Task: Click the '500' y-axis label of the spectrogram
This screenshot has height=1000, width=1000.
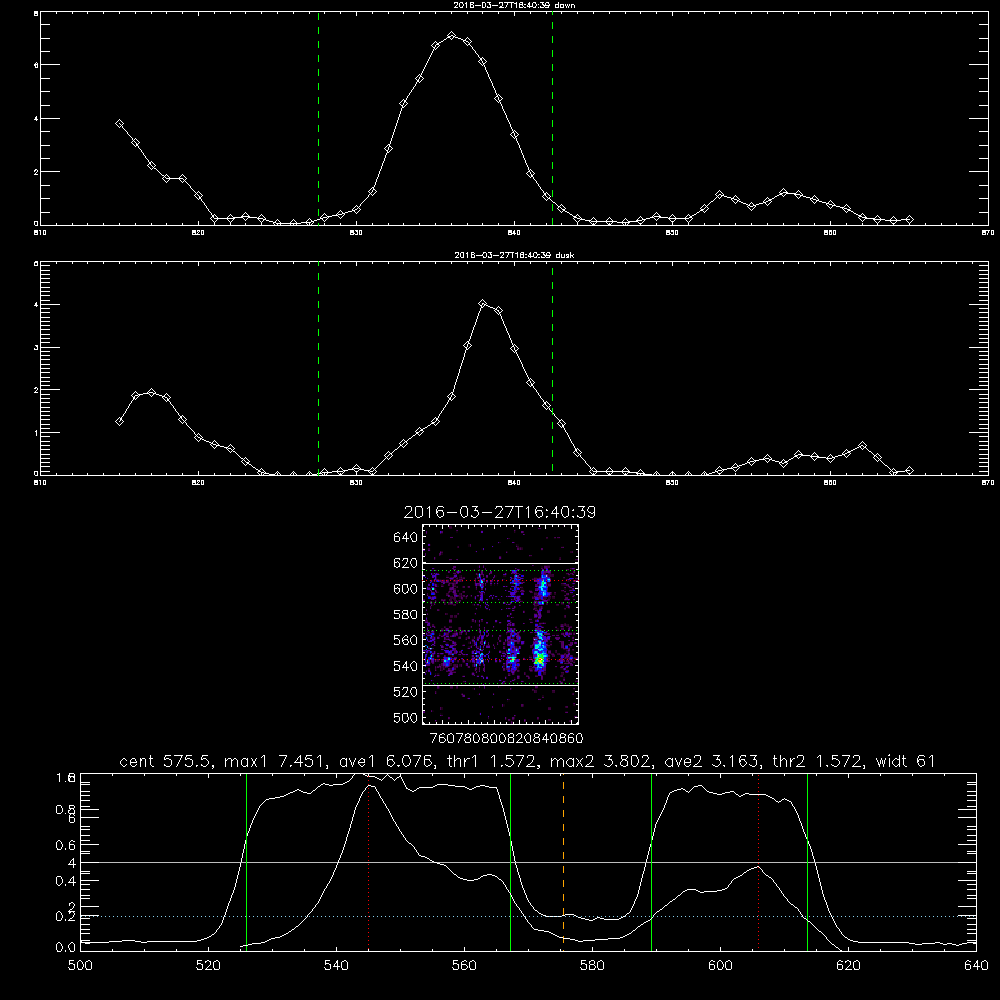Action: pyautogui.click(x=406, y=717)
